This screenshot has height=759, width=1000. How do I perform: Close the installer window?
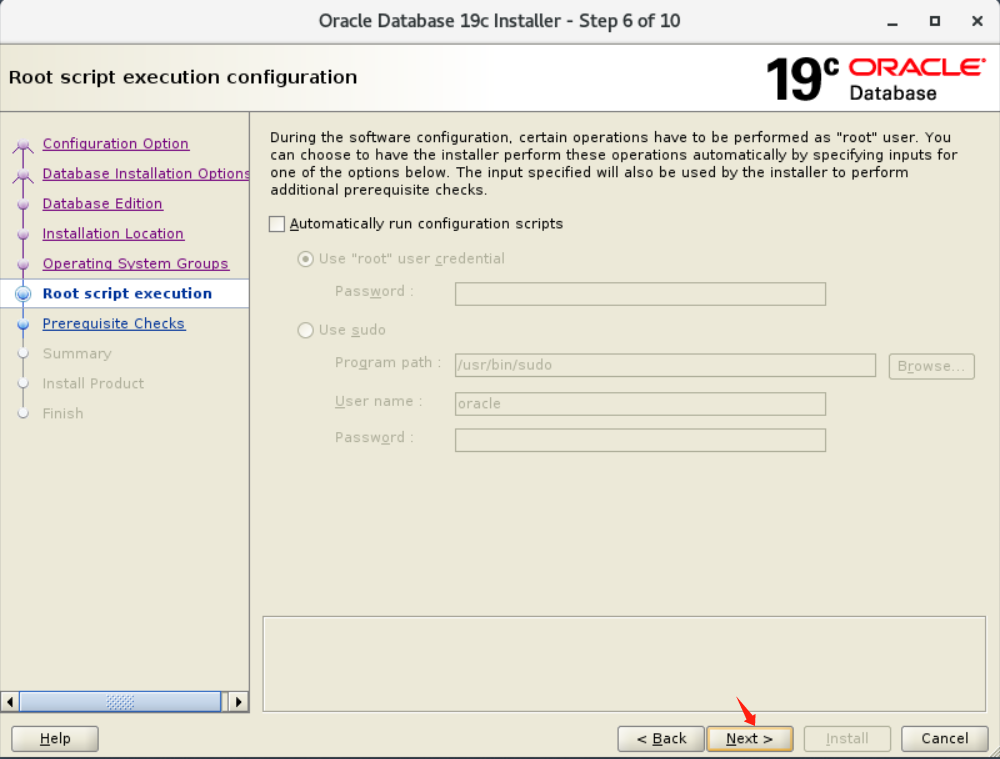click(977, 21)
